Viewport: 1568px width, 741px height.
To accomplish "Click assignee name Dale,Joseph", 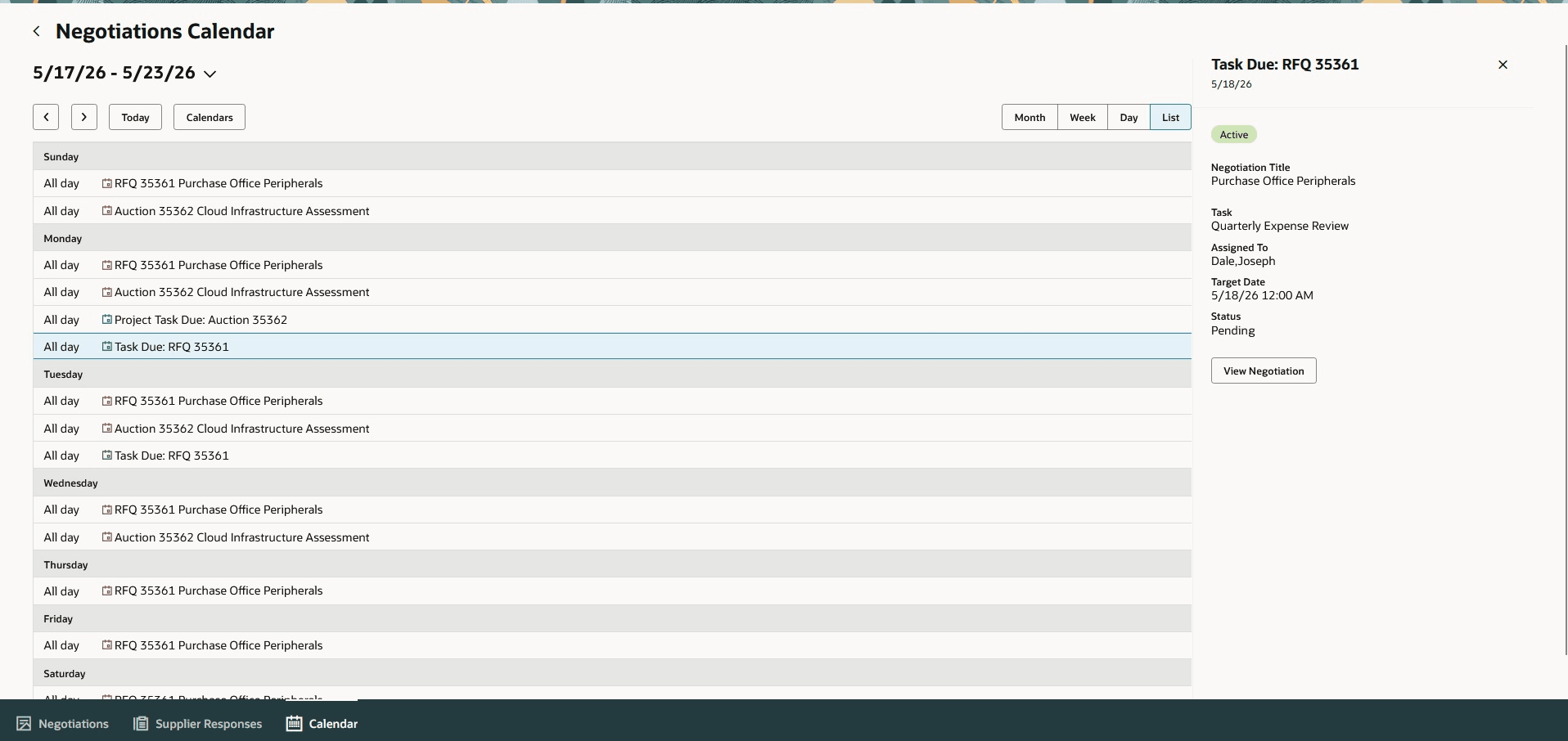I will [x=1243, y=261].
